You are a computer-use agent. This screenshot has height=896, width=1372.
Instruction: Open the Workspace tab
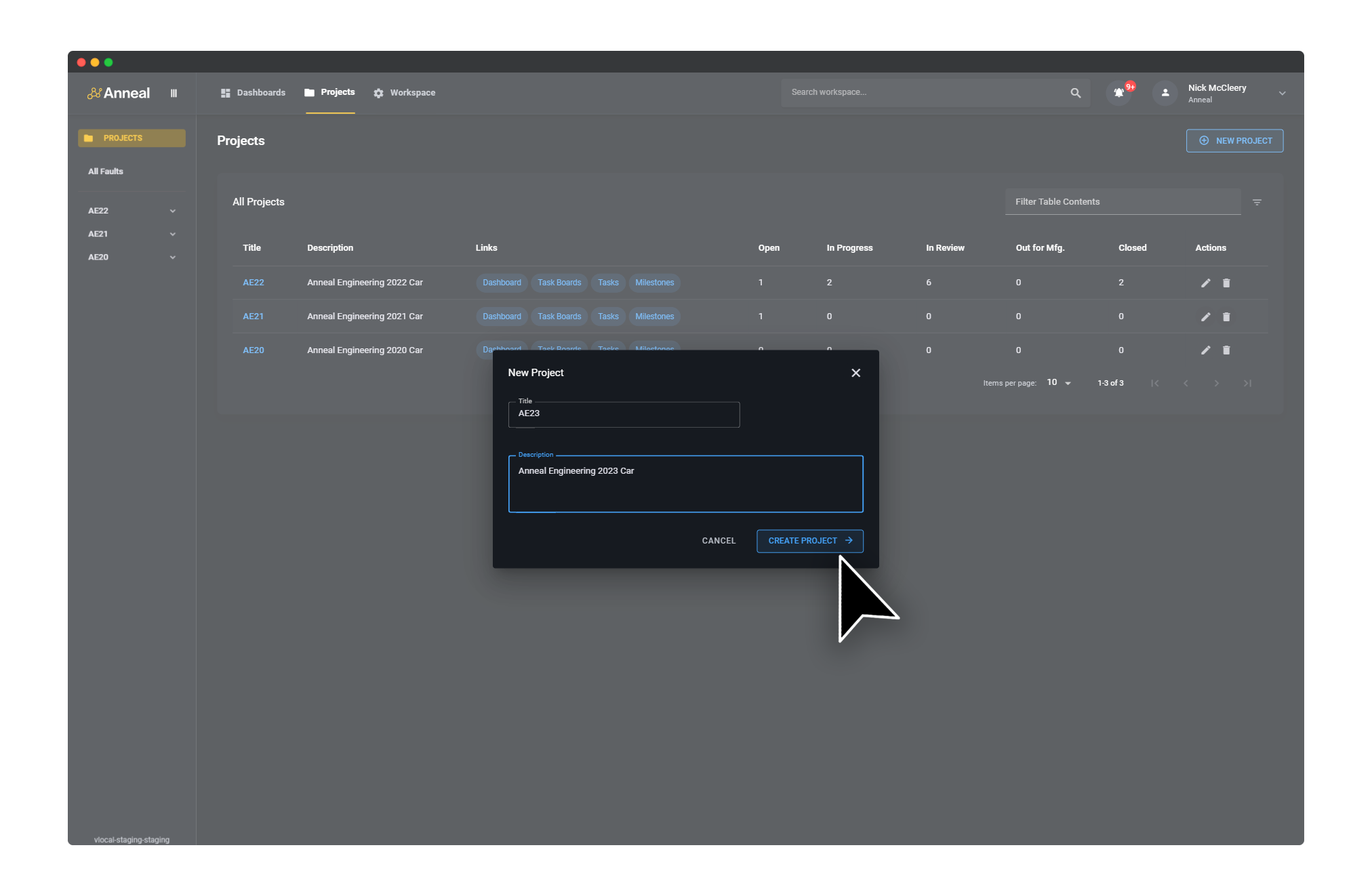[x=412, y=92]
